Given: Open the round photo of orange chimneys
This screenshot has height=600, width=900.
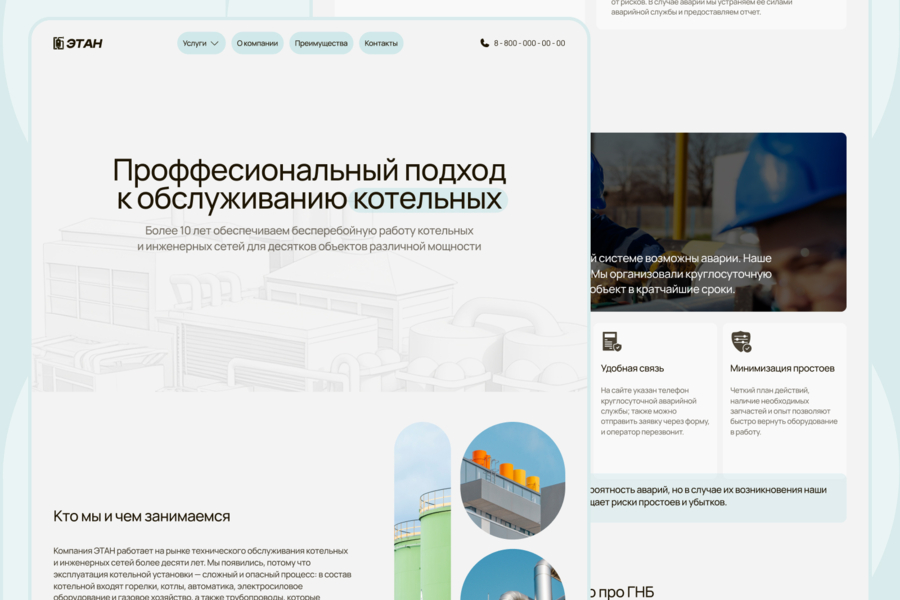Looking at the screenshot, I should point(513,481).
